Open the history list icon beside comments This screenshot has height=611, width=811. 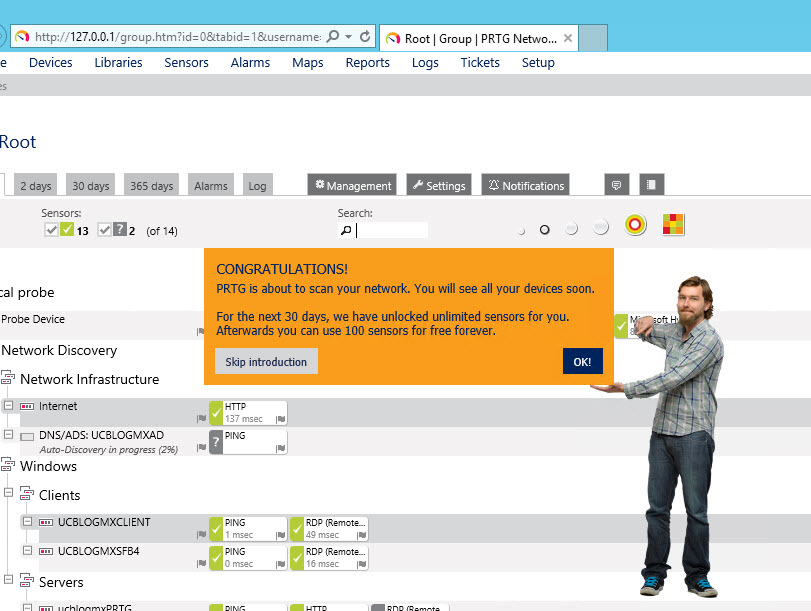[651, 185]
